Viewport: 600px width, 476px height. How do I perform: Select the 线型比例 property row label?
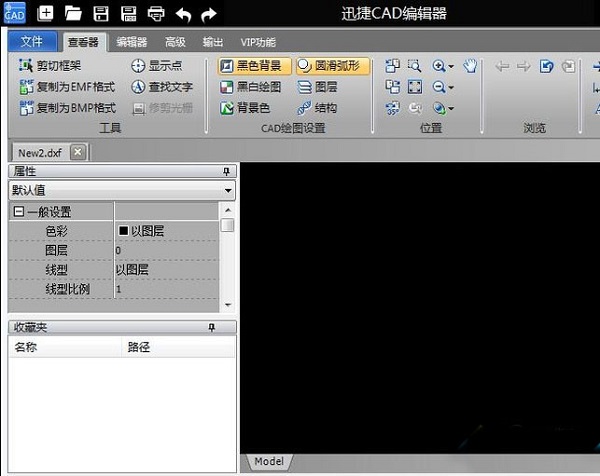click(x=68, y=289)
